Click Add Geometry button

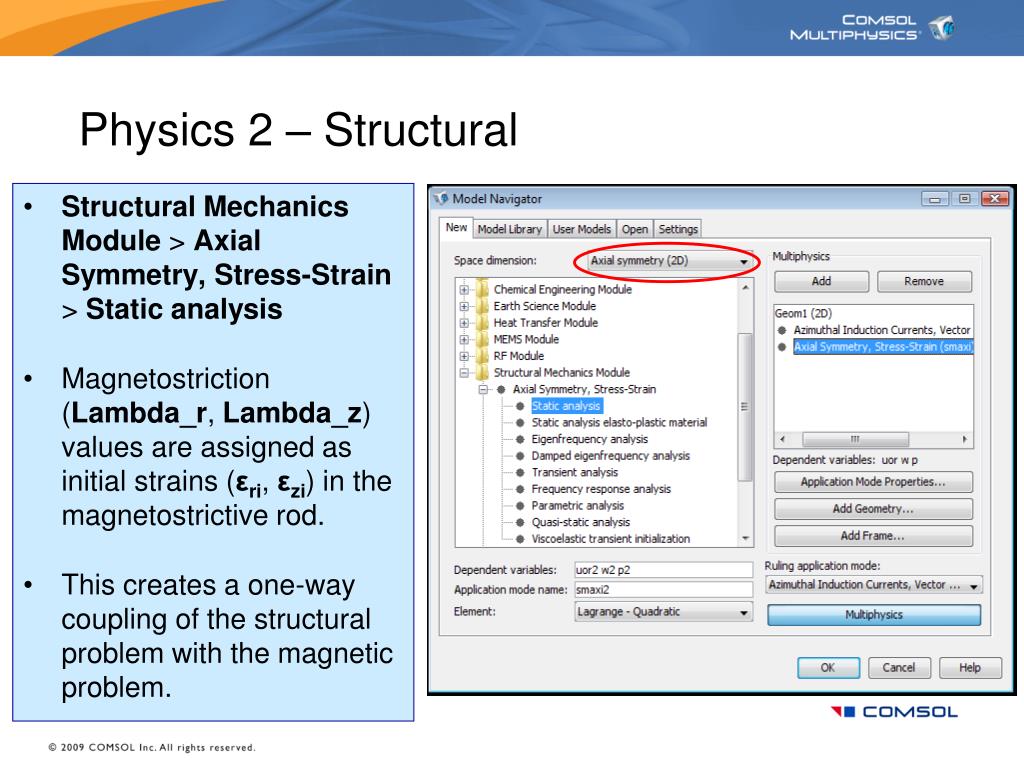click(873, 509)
